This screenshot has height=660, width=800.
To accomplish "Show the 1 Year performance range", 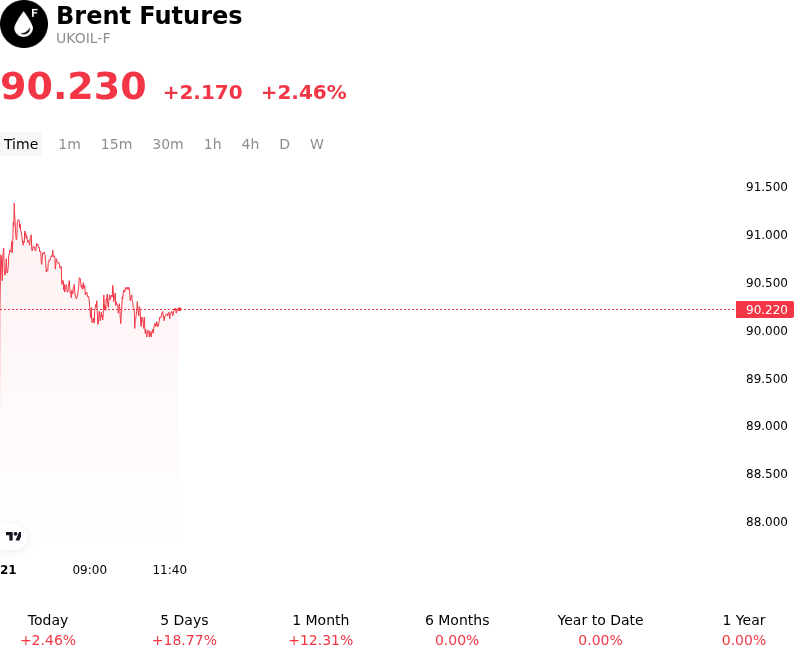I will click(x=744, y=630).
